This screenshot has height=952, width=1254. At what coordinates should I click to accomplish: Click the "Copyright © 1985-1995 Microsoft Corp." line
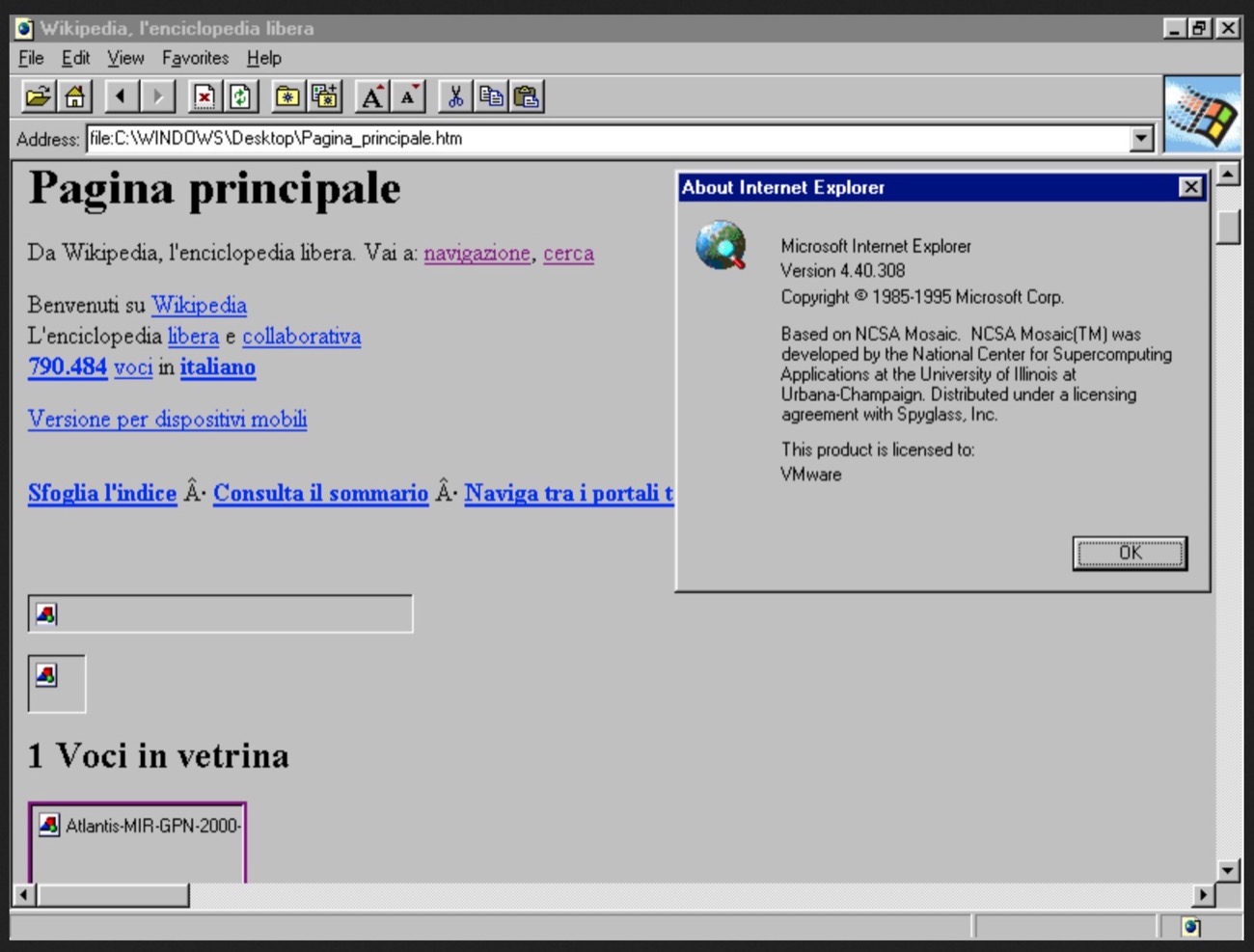[922, 297]
